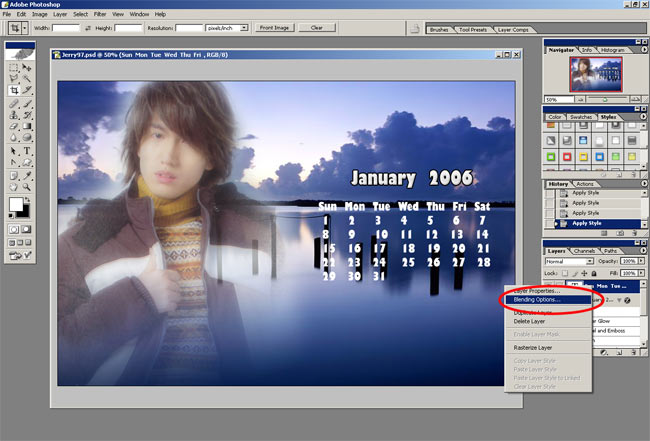Open the Layers panel flyout menu

(x=644, y=251)
